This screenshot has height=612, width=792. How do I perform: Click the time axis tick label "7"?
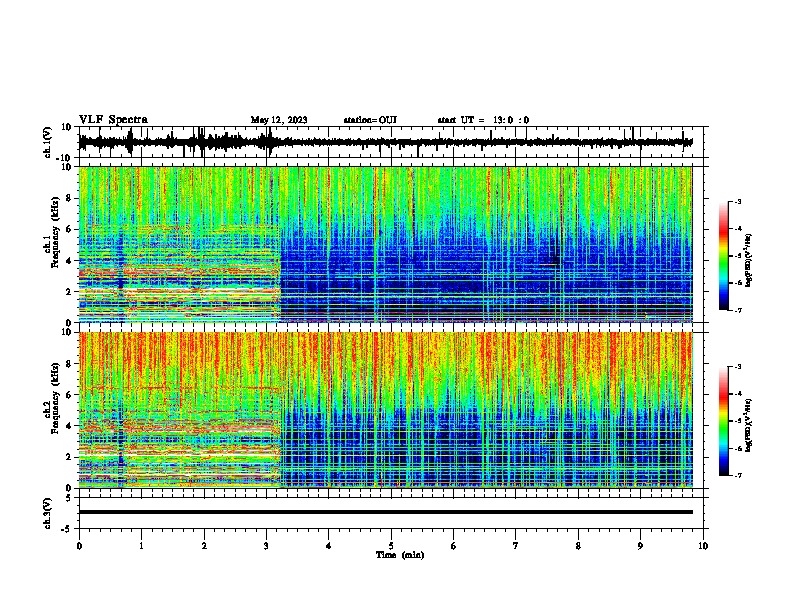pyautogui.click(x=516, y=546)
